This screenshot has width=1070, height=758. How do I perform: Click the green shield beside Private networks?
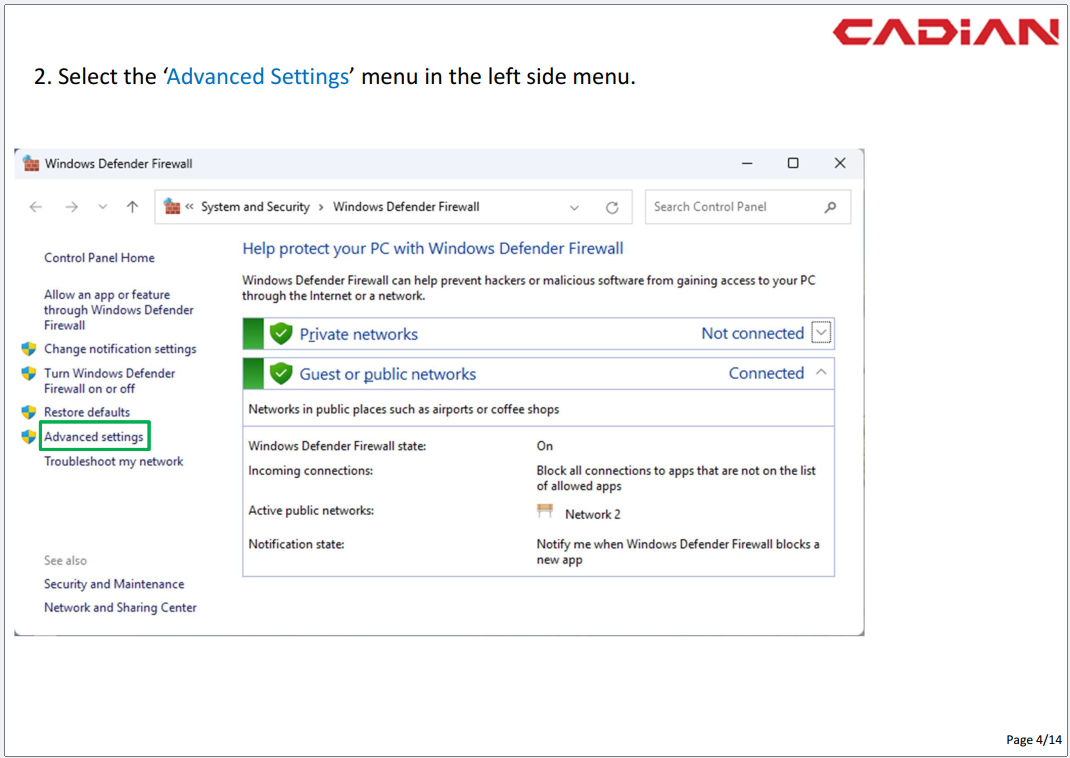[281, 334]
